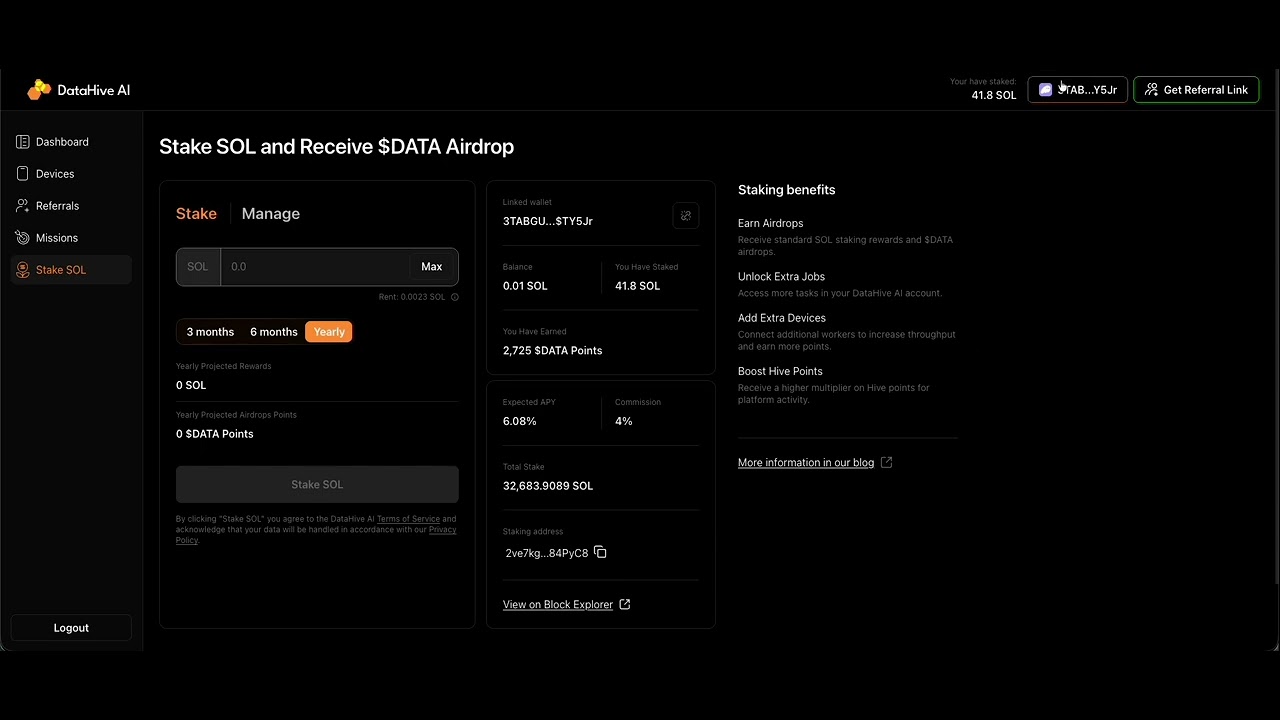
Task: Click the 32,683.9089 SOL total stake value
Action: [548, 486]
